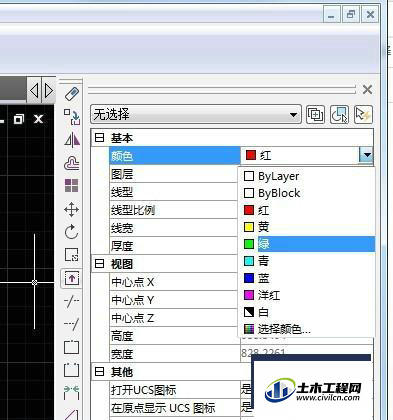
Task: Pick 红 red in the color list
Action: tap(307, 210)
